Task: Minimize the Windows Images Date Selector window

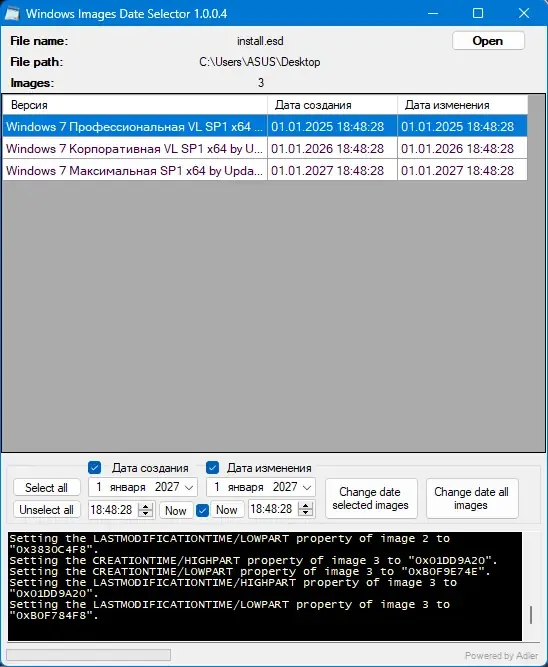Action: pos(433,14)
